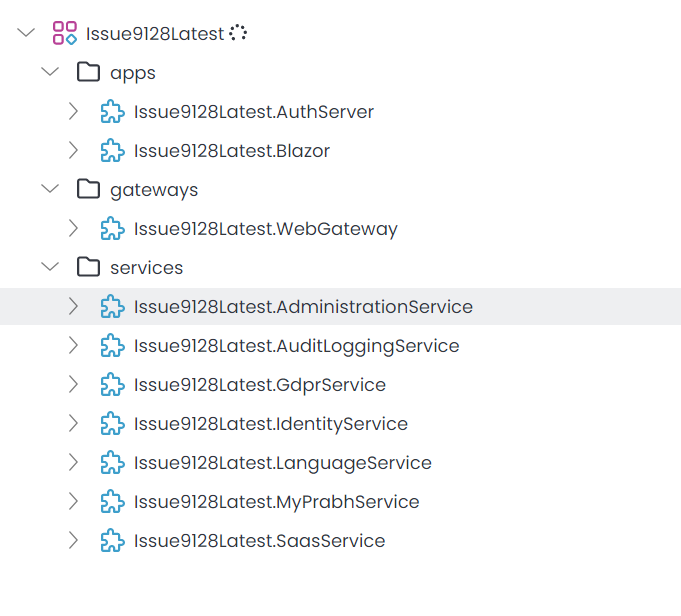Collapse the gateways folder chevron
Viewport: 681px width, 616px height.
[x=50, y=190]
